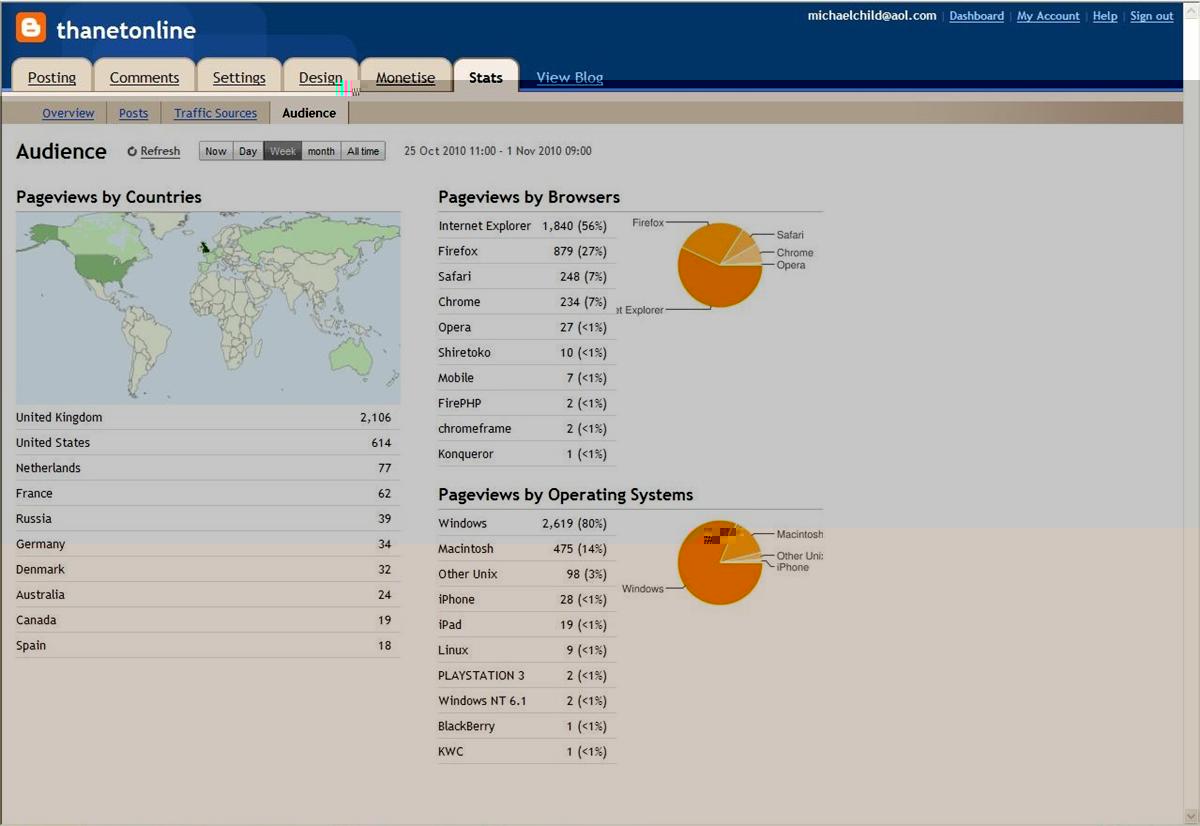Click the Sign out link

point(1152,16)
